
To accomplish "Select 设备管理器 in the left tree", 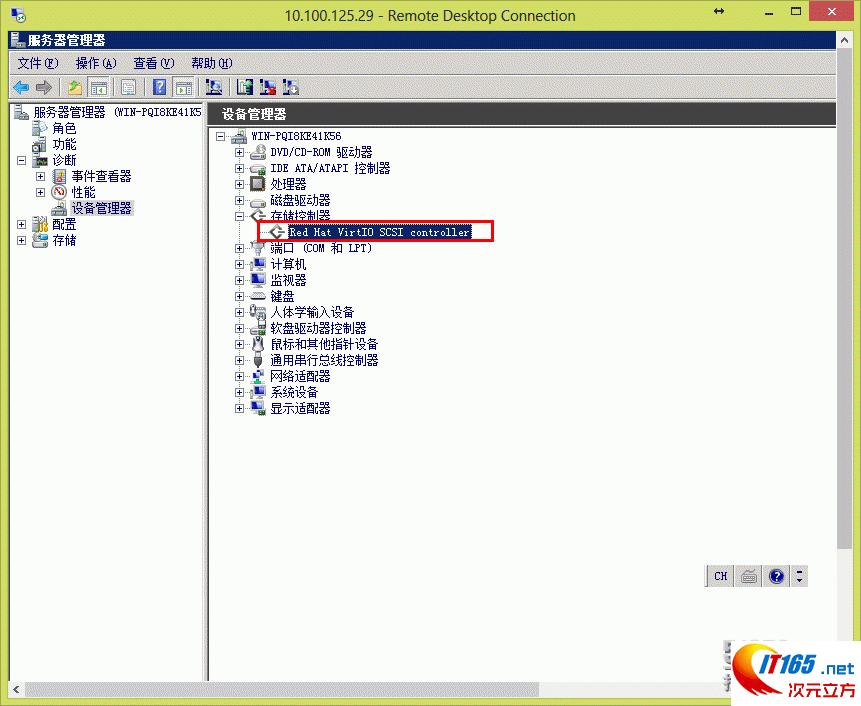I will click(x=102, y=208).
